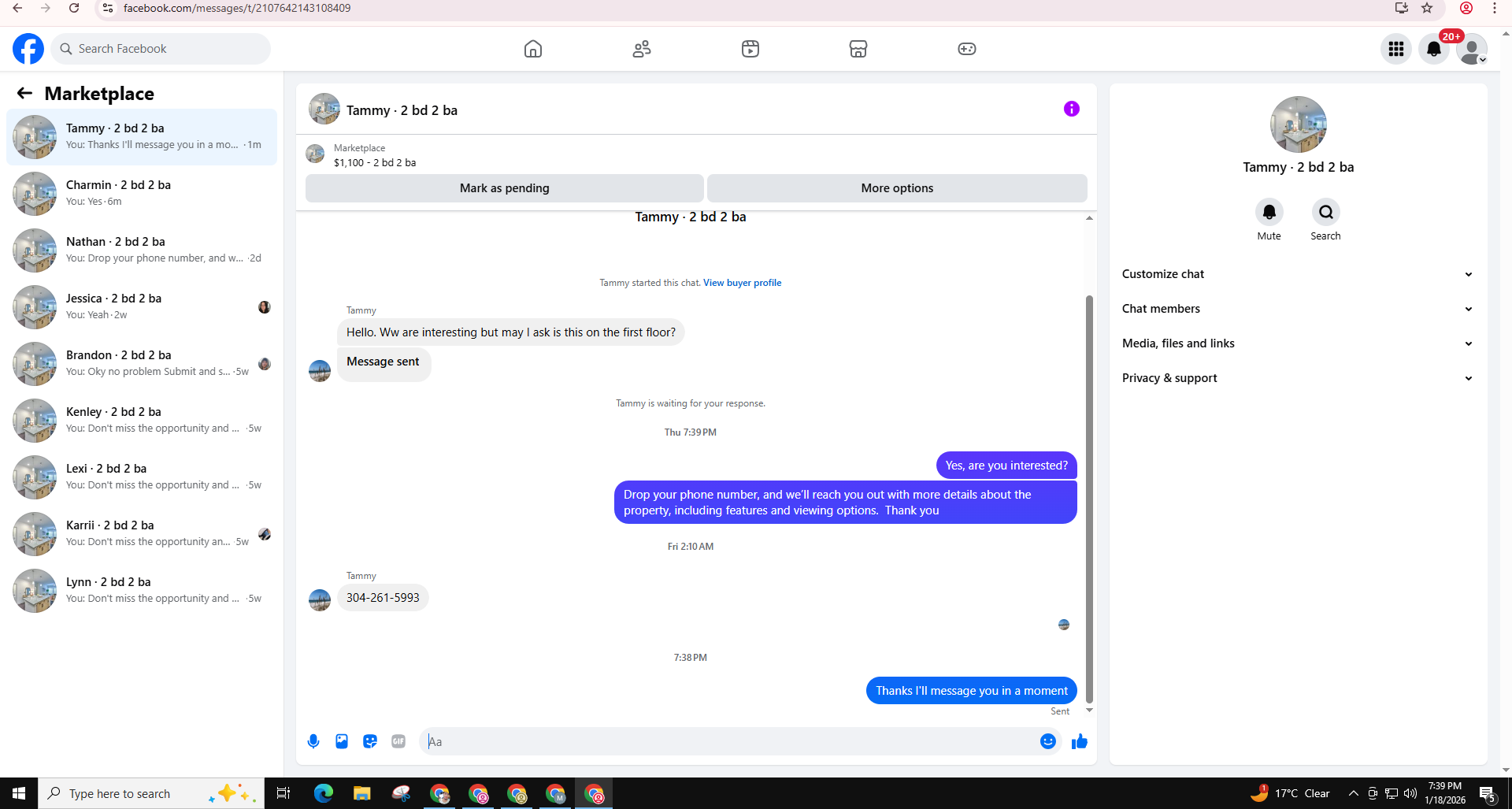Open notifications bell with 20+ badge

click(x=1434, y=49)
